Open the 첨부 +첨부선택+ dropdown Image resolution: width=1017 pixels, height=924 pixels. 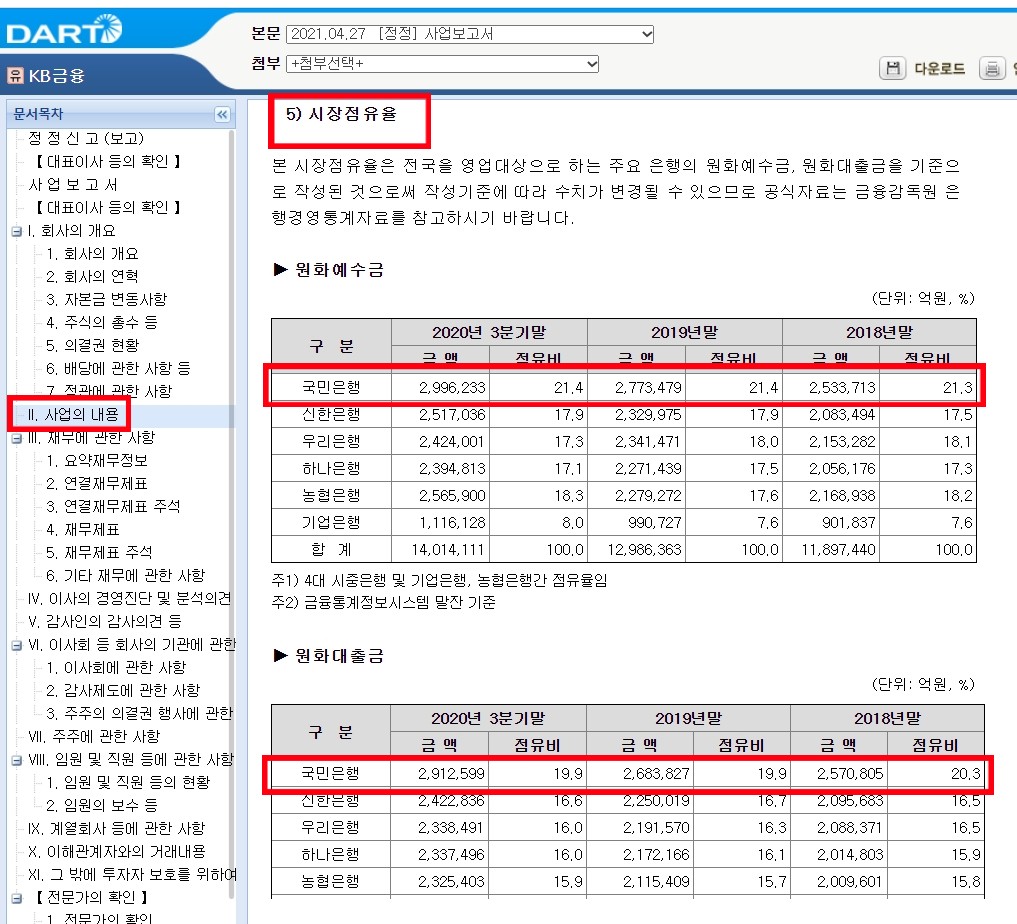click(x=442, y=64)
